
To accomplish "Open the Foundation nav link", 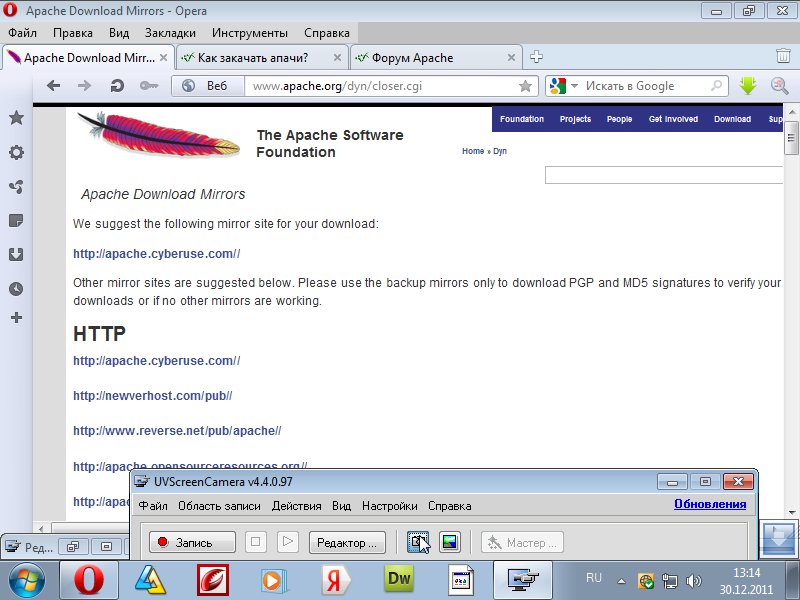I will coord(521,119).
